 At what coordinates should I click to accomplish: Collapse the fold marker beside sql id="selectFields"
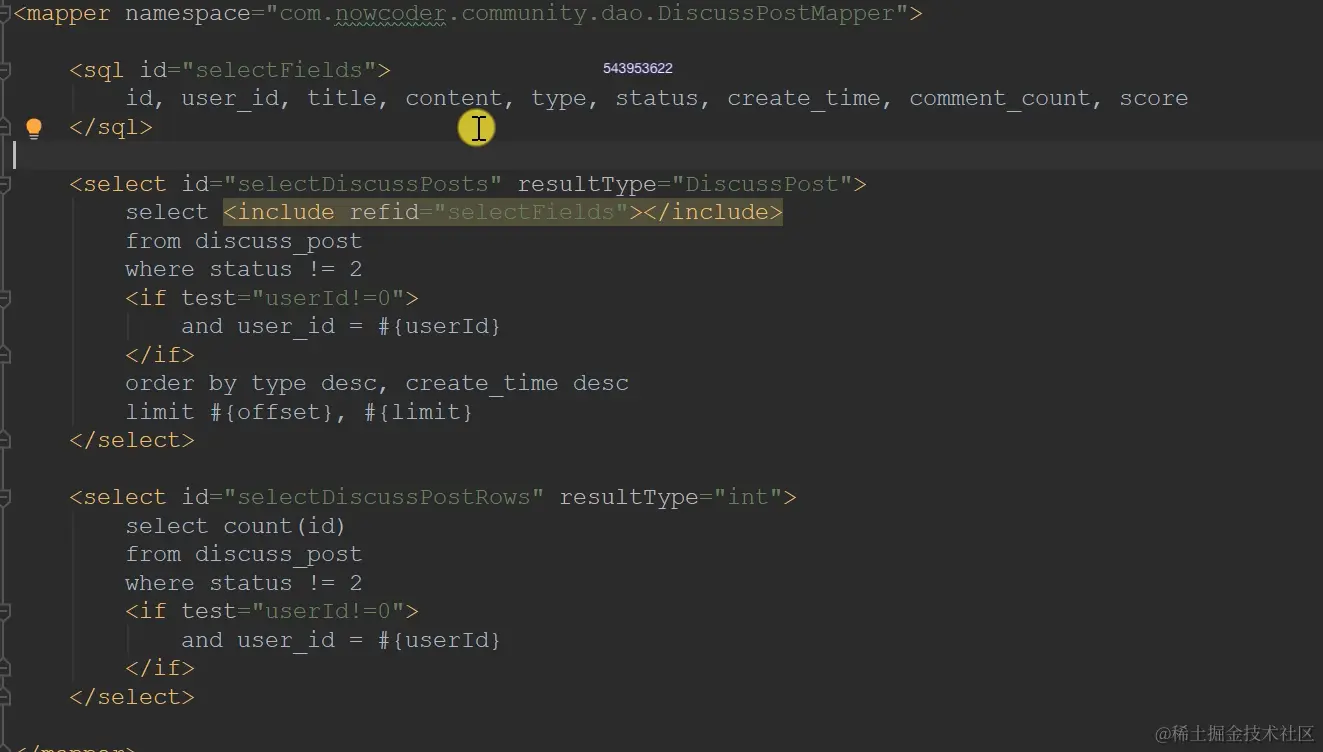point(5,70)
